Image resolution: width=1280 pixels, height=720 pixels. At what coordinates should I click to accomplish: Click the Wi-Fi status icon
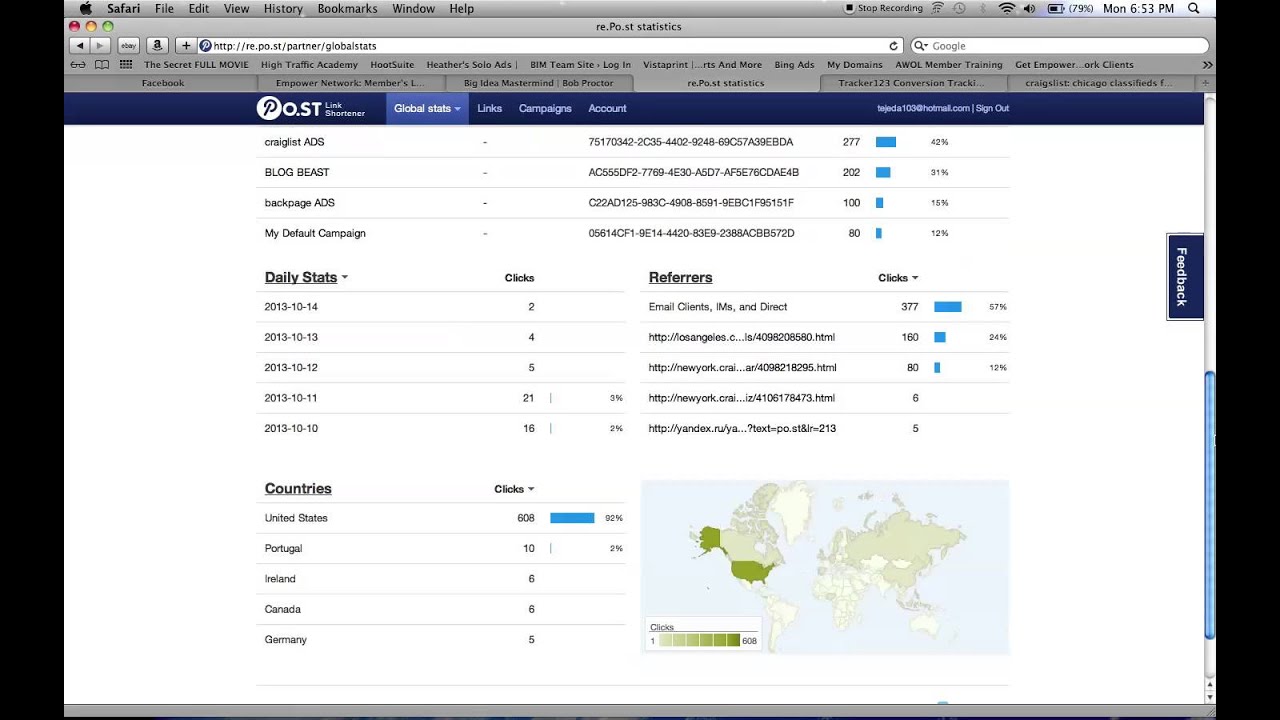[x=1006, y=8]
